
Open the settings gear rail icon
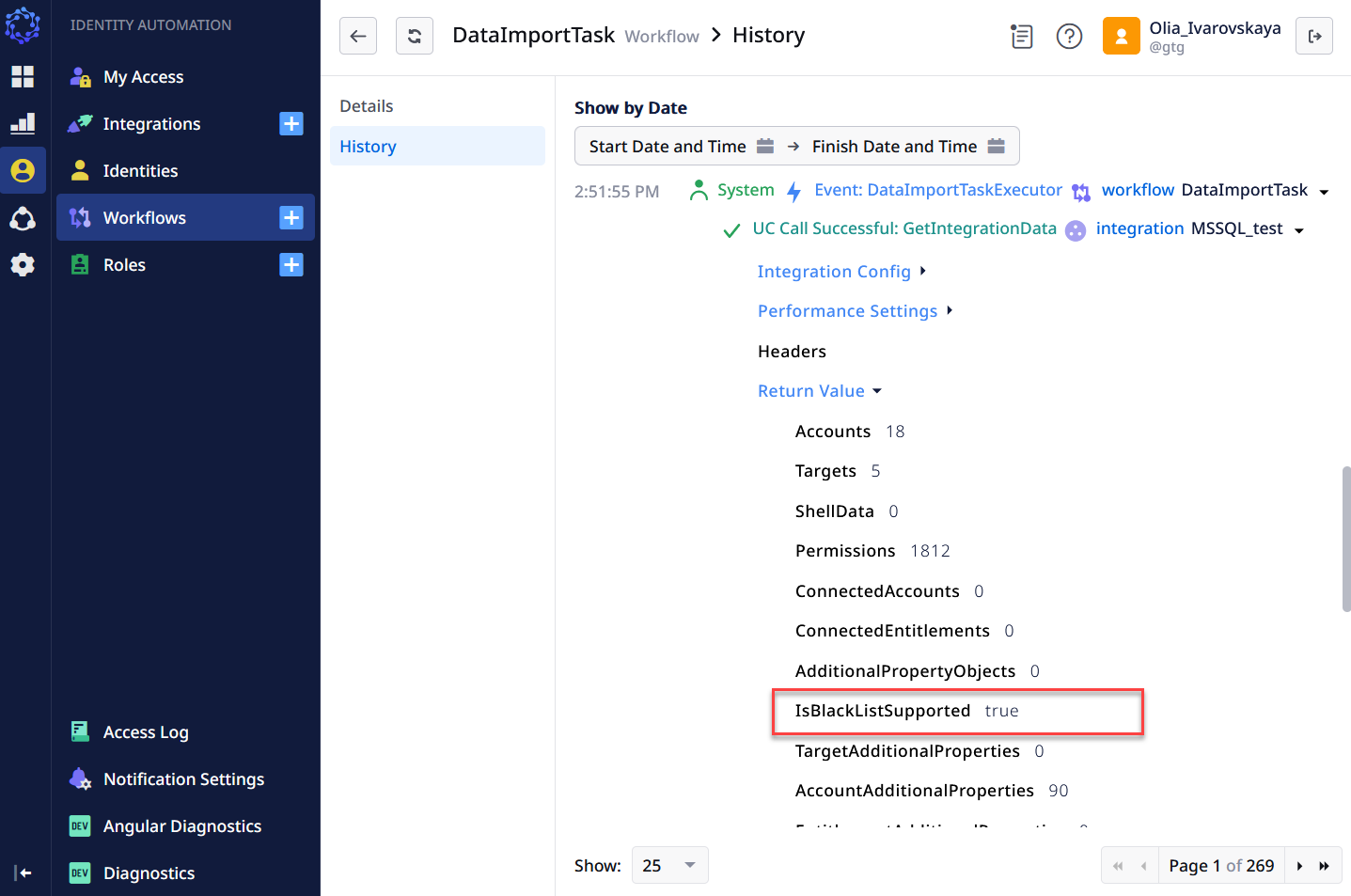pyautogui.click(x=23, y=265)
